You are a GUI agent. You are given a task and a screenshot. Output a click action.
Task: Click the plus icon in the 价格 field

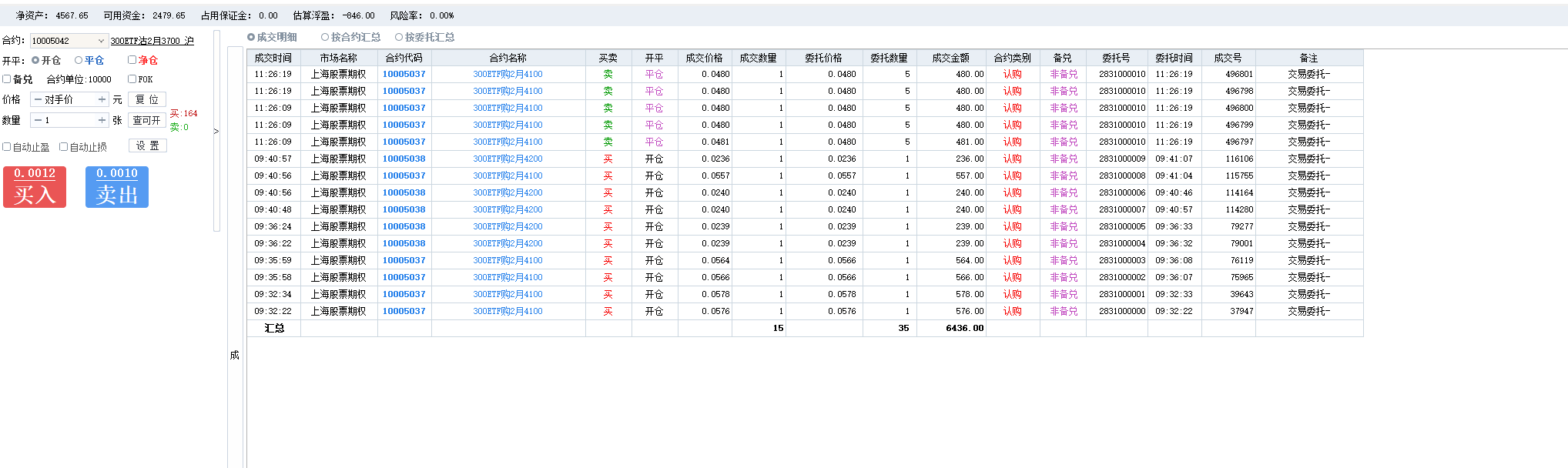point(102,99)
